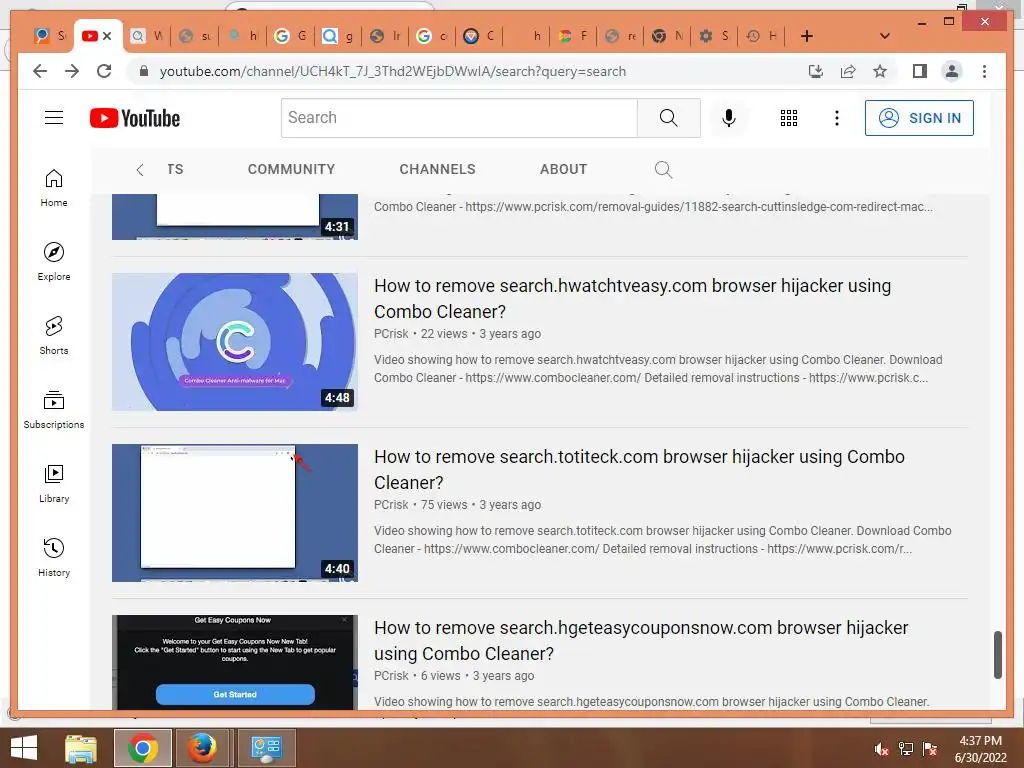The height and width of the screenshot is (768, 1024).
Task: Open the 4:31 video thumbnail
Action: 235,217
